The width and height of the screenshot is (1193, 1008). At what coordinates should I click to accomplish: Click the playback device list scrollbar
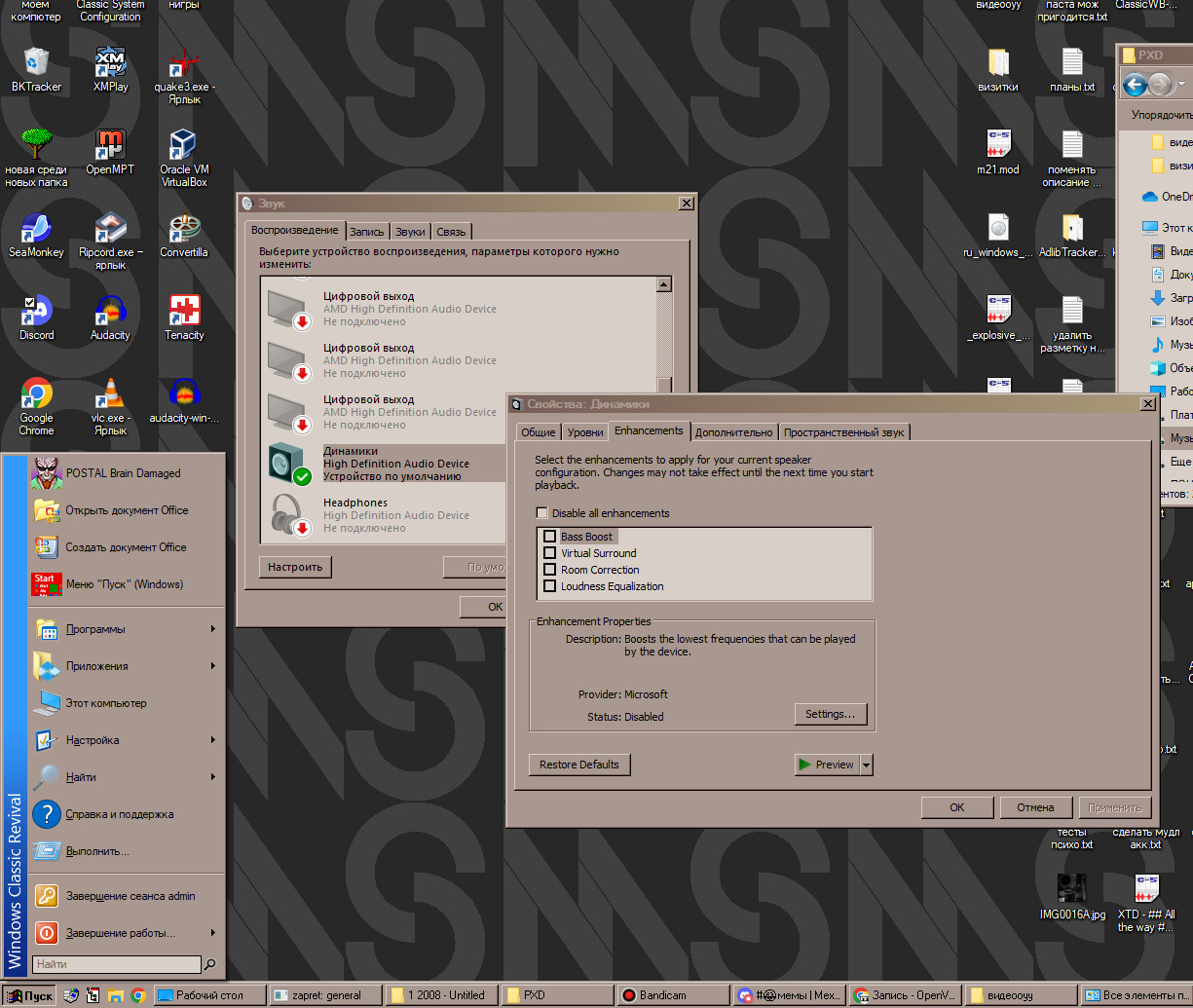pyautogui.click(x=664, y=331)
